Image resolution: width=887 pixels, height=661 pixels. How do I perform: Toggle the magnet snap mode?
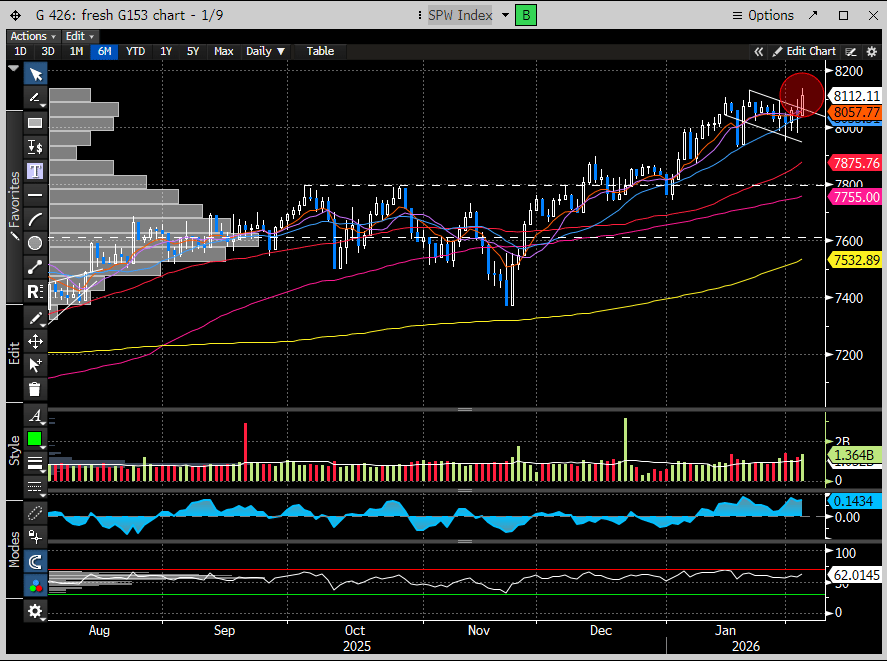pos(35,561)
